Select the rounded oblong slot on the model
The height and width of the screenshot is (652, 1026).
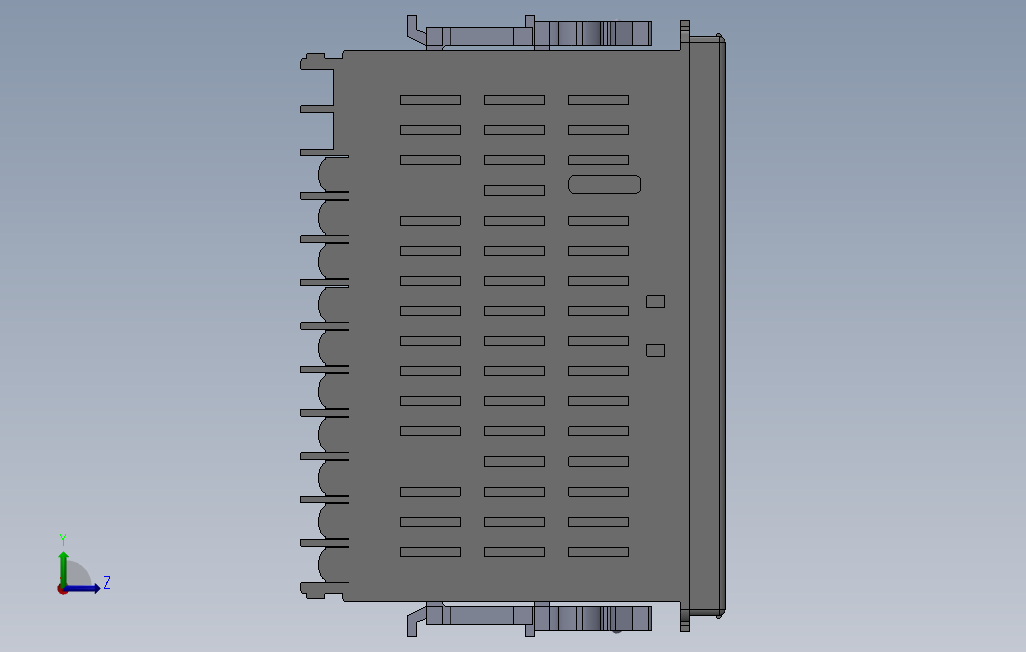pyautogui.click(x=604, y=185)
